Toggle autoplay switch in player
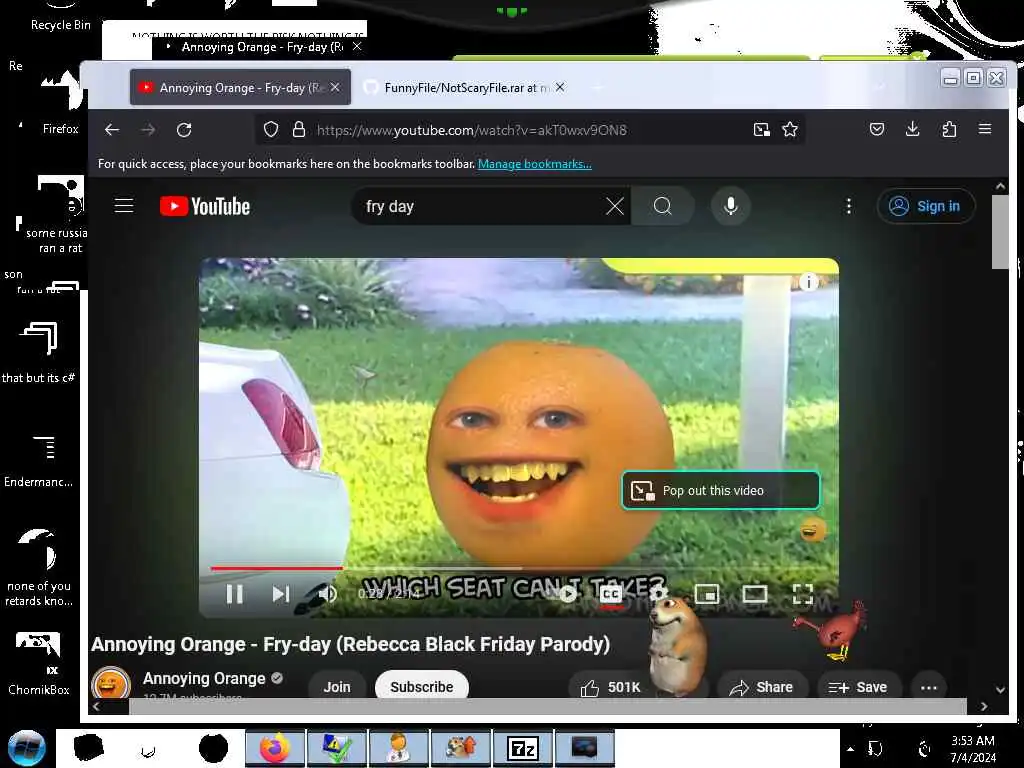The width and height of the screenshot is (1024, 768). [568, 594]
